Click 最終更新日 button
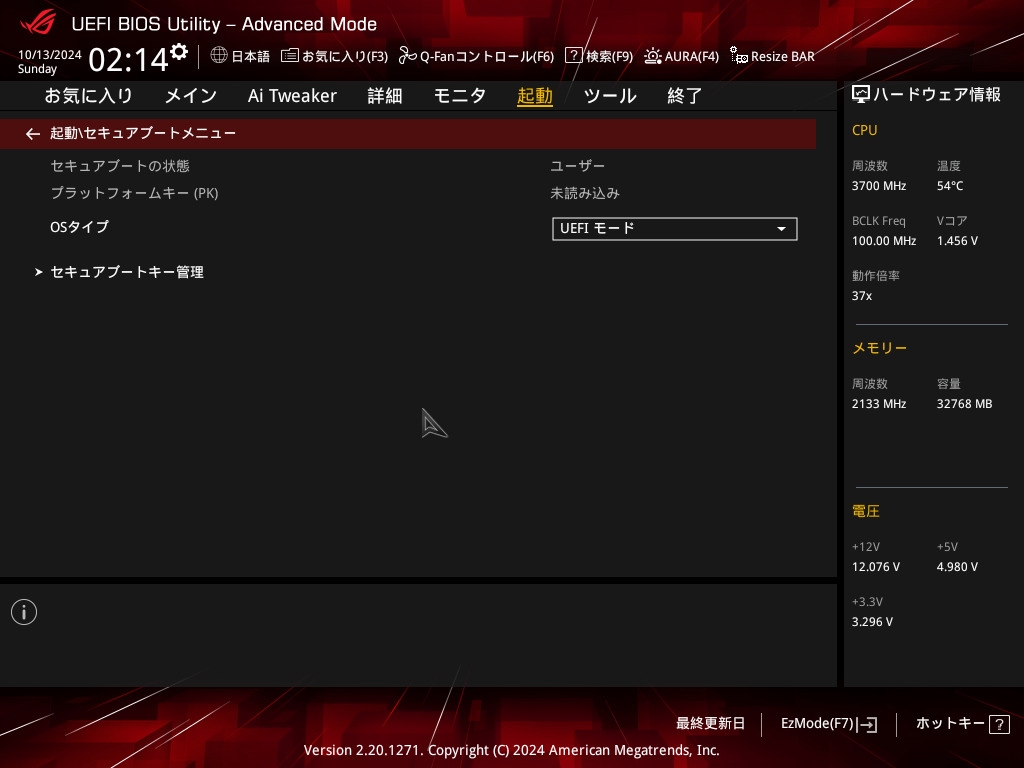Viewport: 1024px width, 768px height. (711, 724)
